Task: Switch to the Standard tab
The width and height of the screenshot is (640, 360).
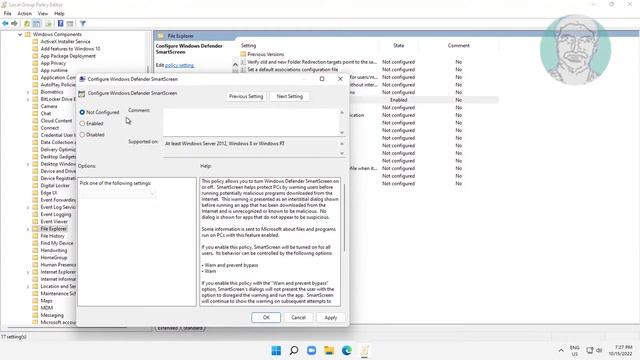Action: pos(193,328)
